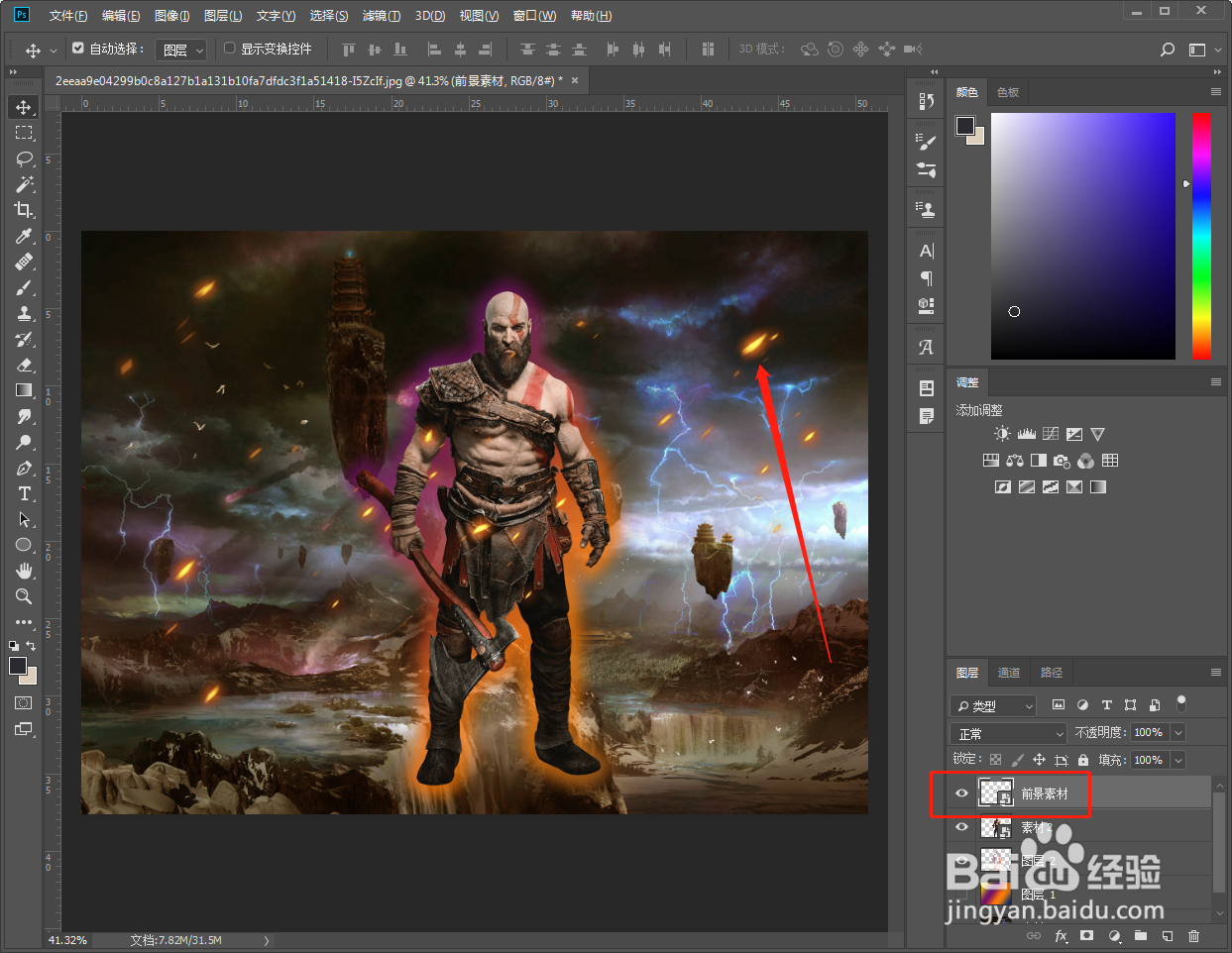Select the Dodge tool
The image size is (1232, 953).
[24, 442]
